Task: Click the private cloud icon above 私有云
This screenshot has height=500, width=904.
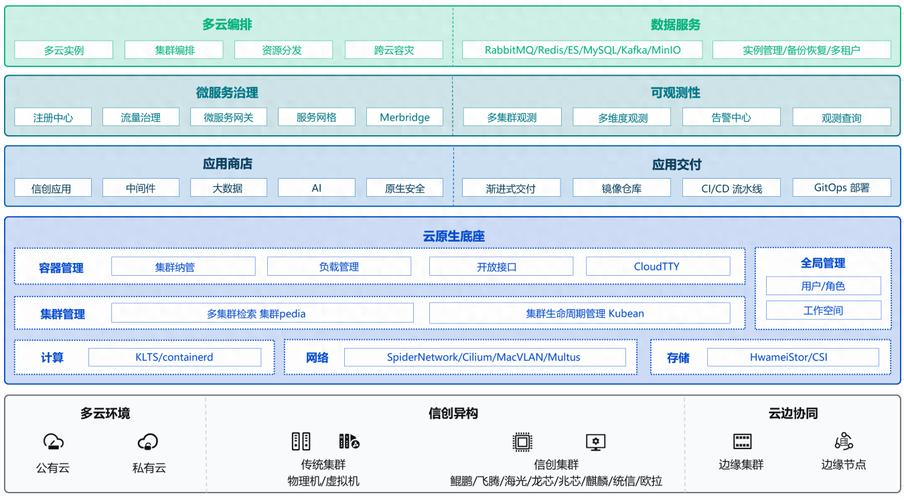Action: (x=148, y=441)
